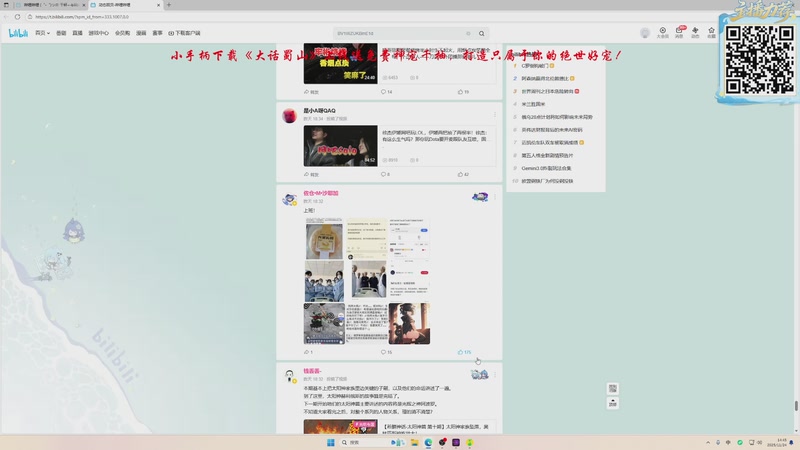Image resolution: width=800 pixels, height=450 pixels.
Task: Open the pink username above 上班! post
Action: coord(321,193)
